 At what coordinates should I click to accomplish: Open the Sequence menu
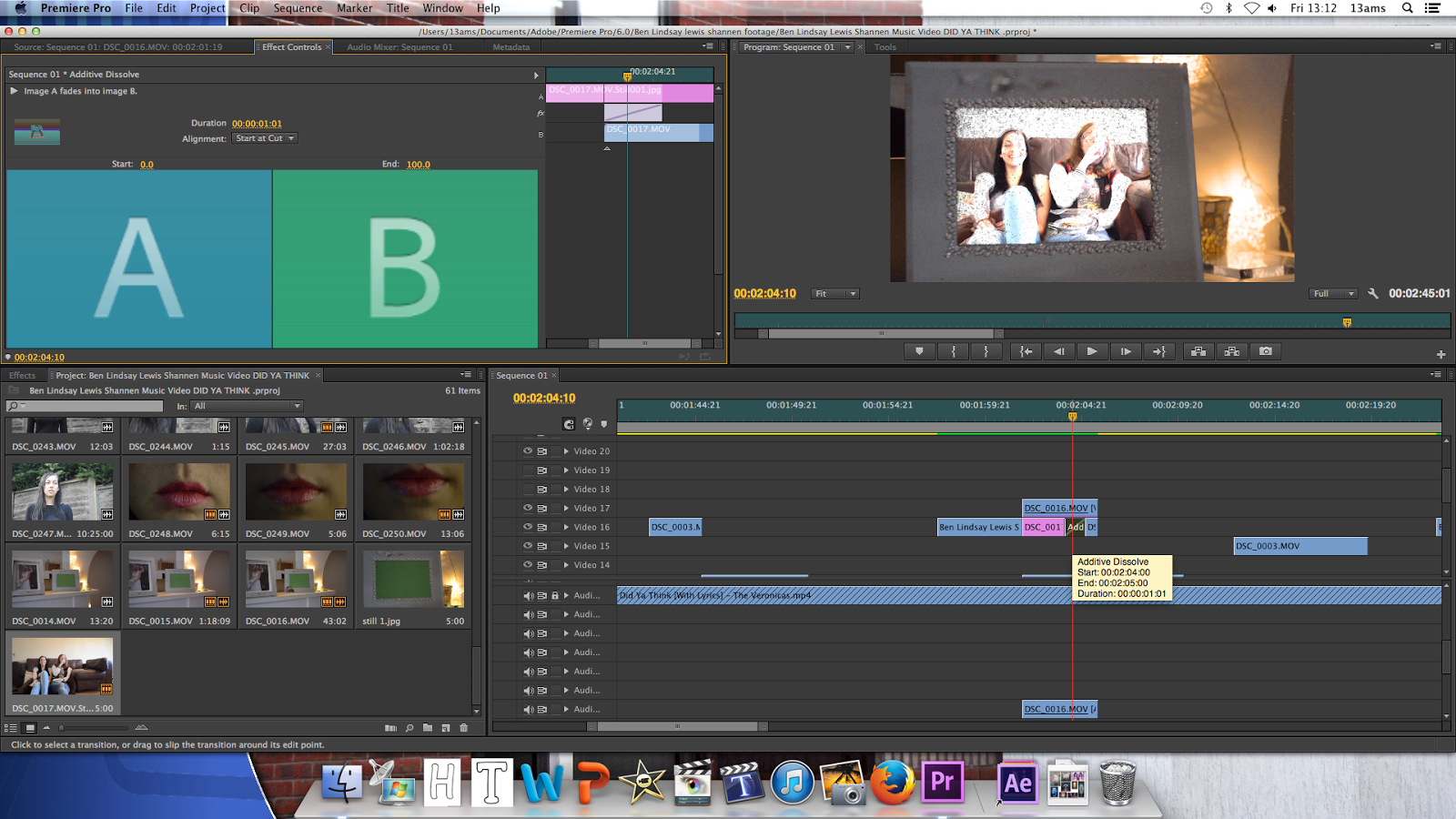[298, 8]
